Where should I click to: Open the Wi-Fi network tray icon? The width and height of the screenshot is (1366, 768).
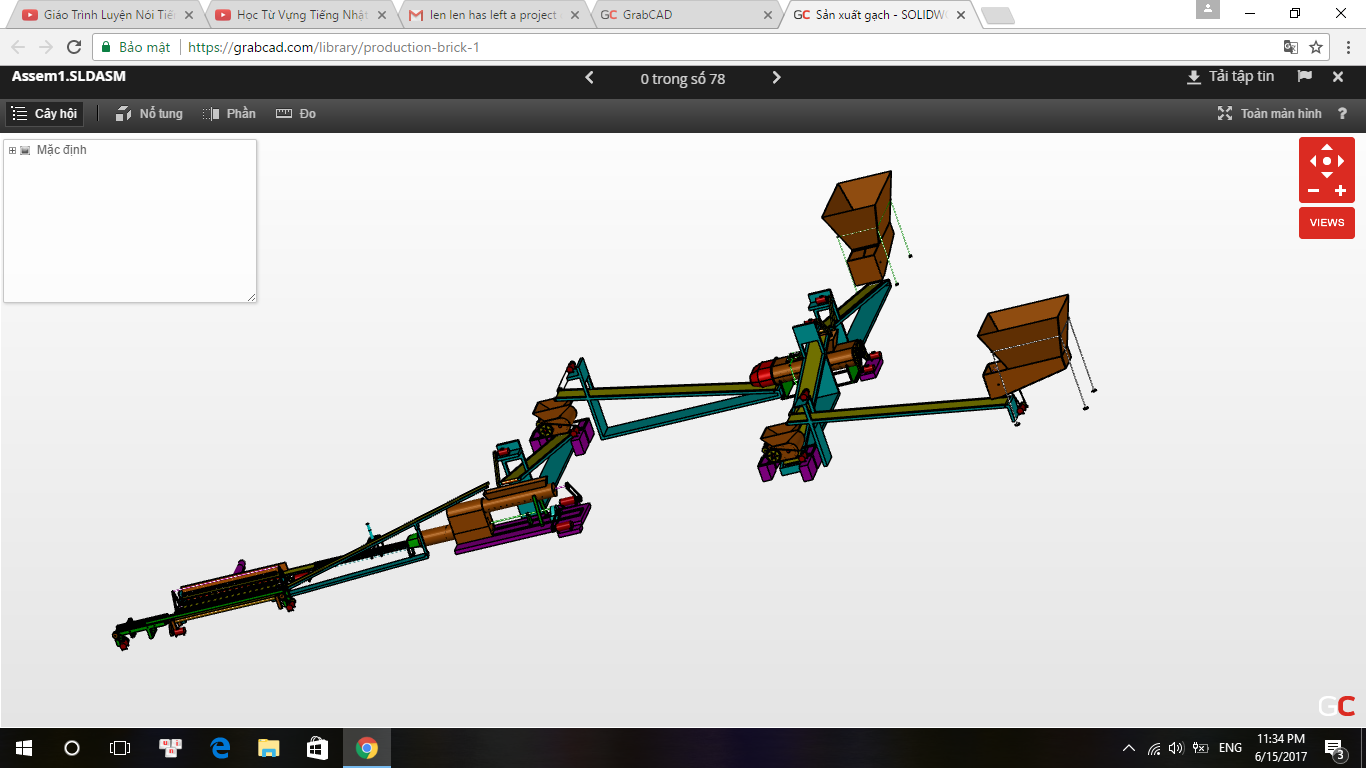tap(1154, 748)
